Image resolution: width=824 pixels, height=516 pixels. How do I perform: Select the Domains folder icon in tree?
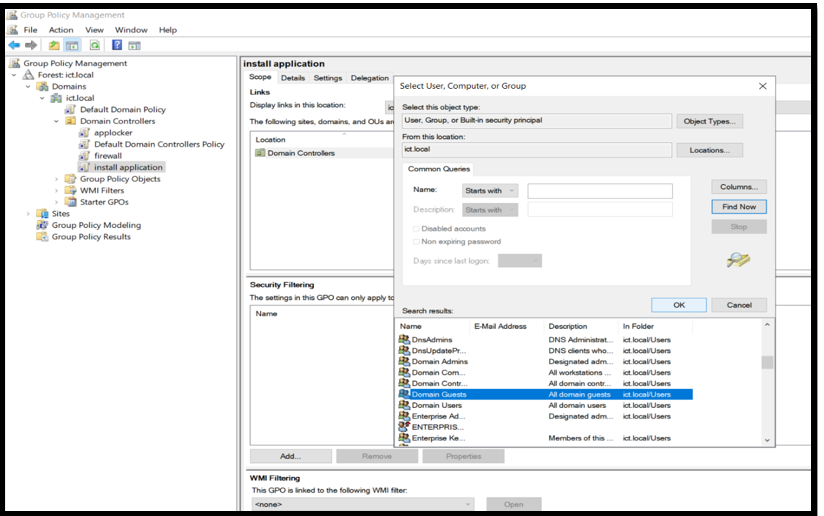(x=43, y=86)
